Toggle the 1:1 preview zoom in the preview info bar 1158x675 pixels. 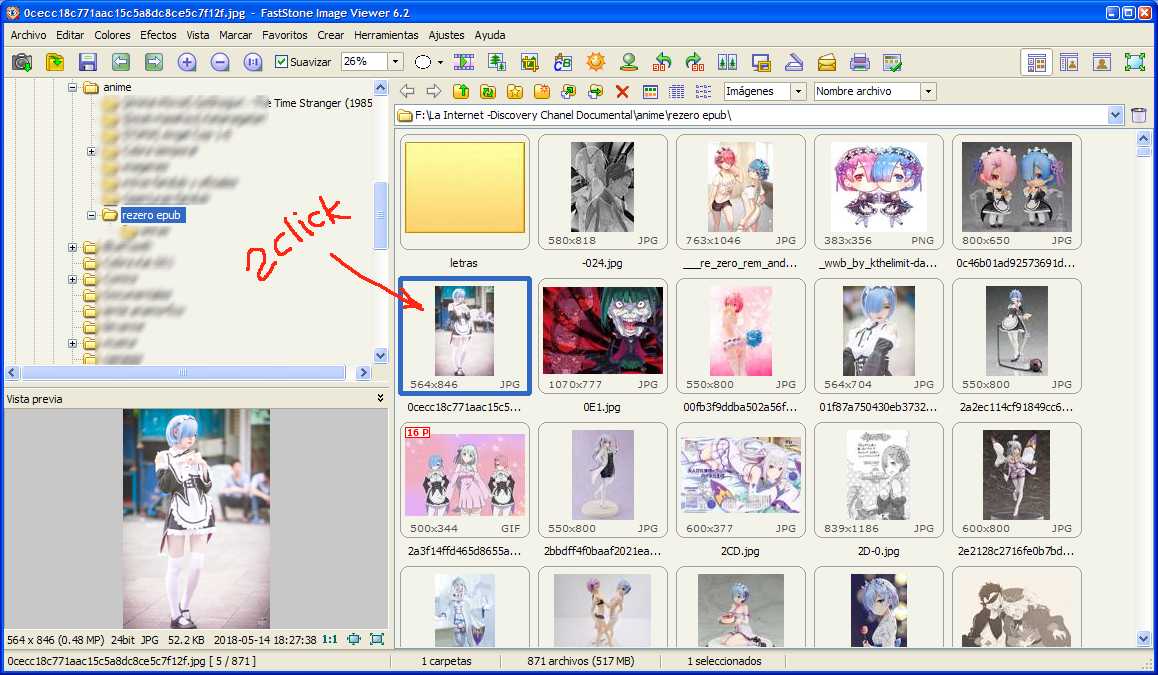point(329,640)
